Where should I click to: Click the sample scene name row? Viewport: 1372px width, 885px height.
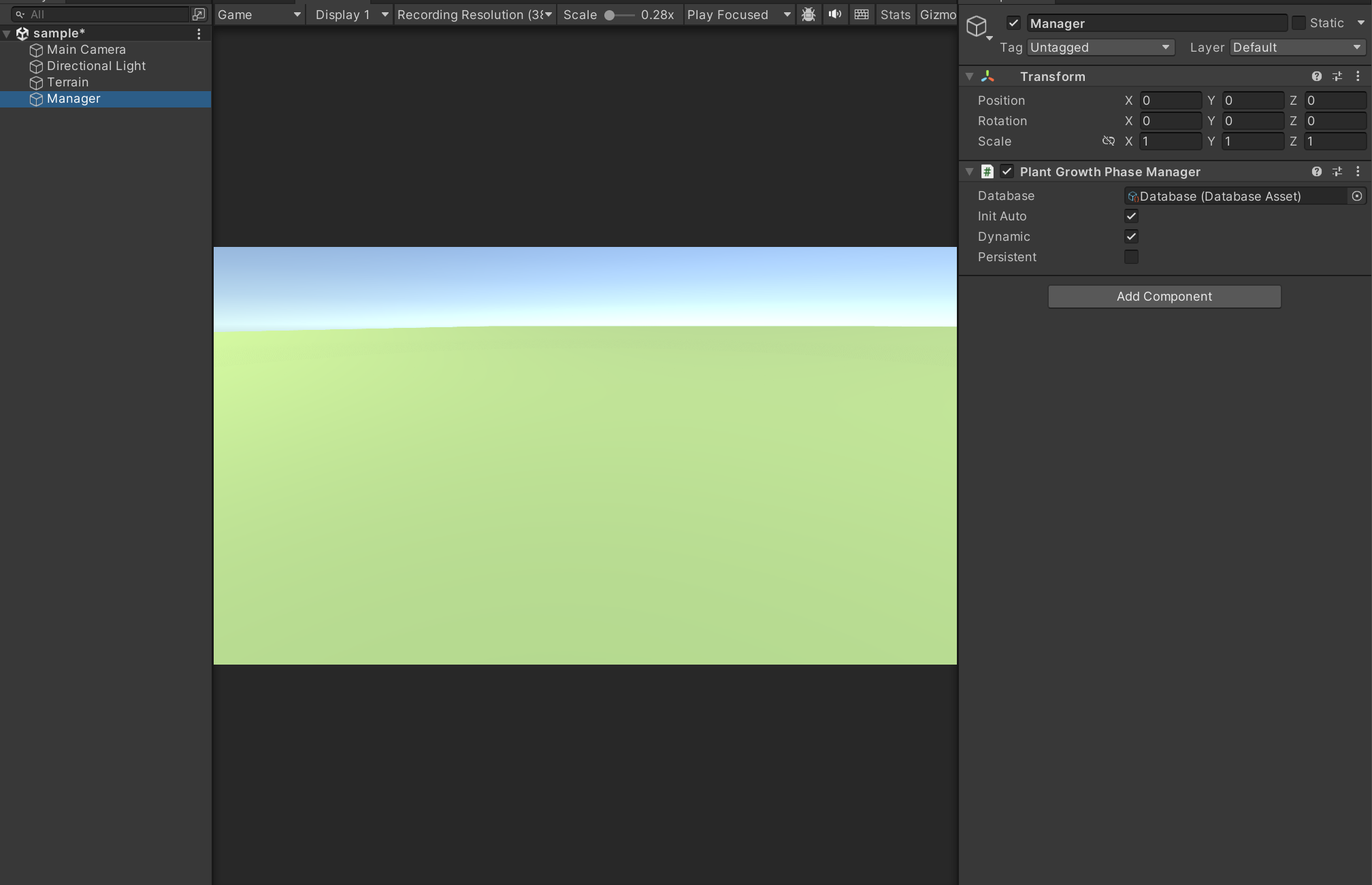[105, 33]
